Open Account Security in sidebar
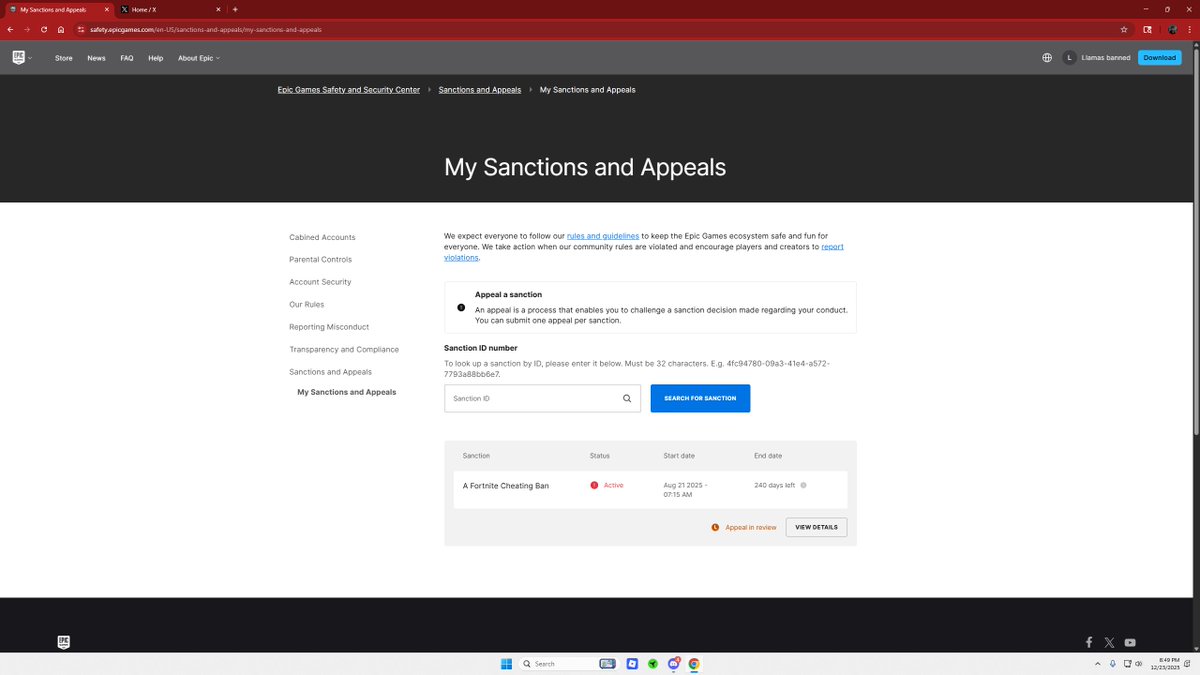 coord(320,282)
